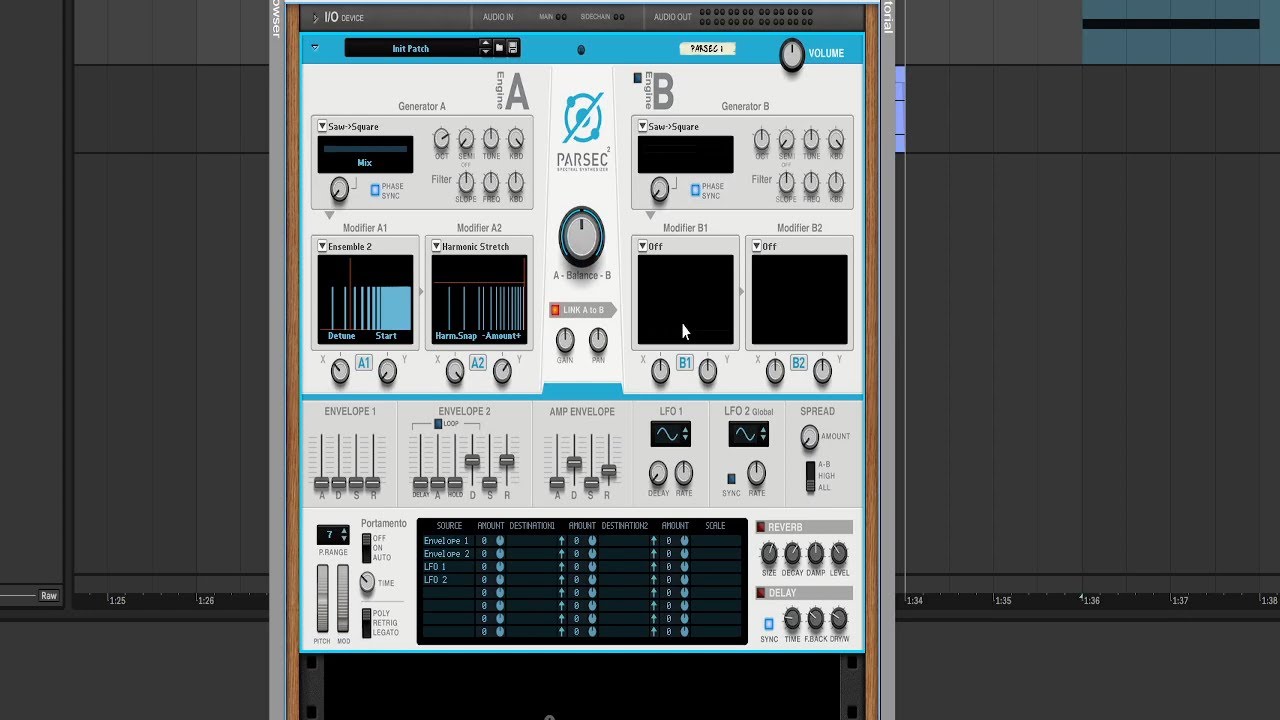Click the Init Patch name display

click(411, 48)
